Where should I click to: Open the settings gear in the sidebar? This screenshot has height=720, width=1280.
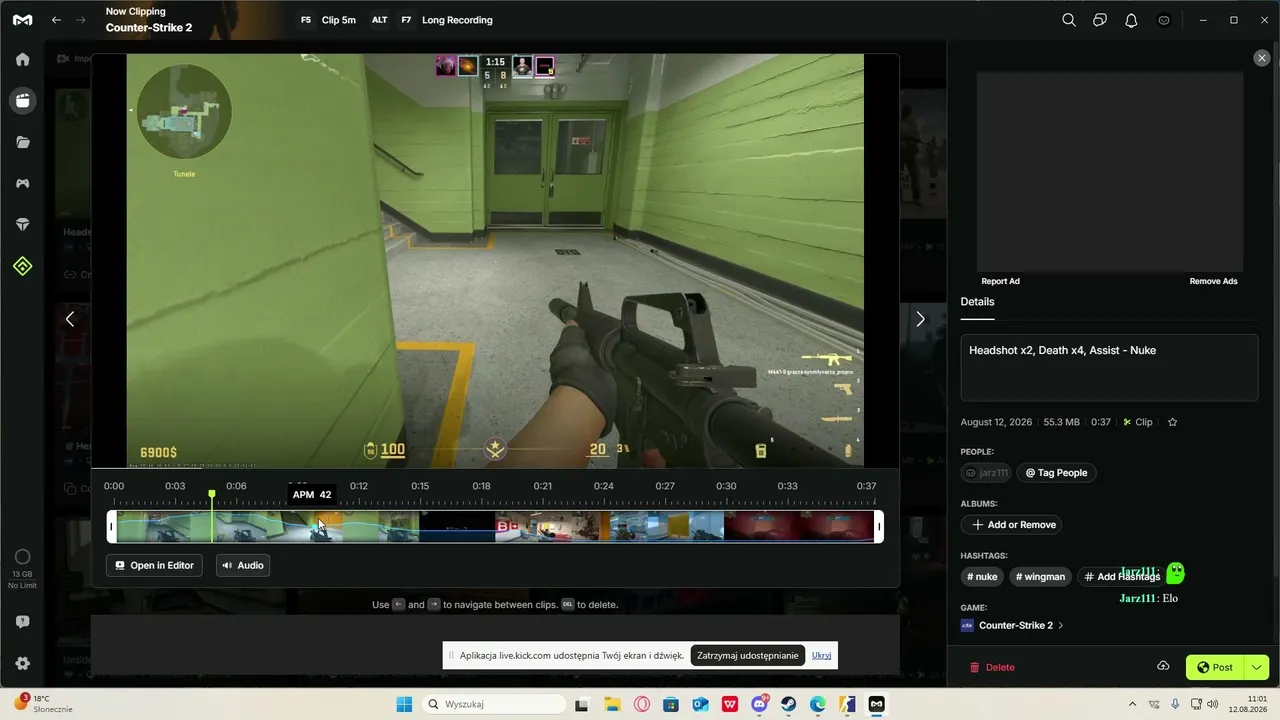point(22,664)
